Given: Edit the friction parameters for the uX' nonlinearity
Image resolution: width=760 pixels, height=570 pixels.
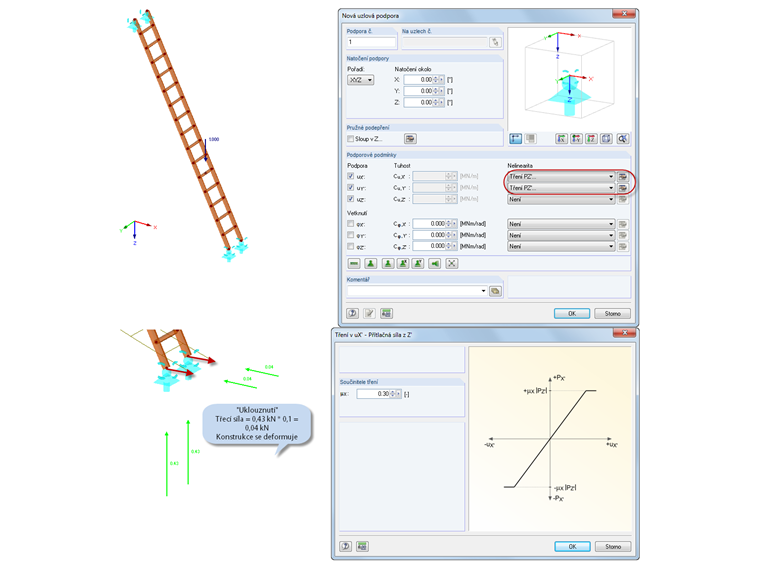Looking at the screenshot, I should pos(623,176).
